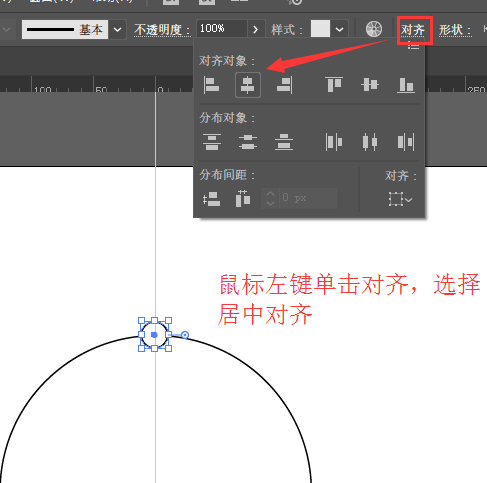
Task: Click vertical distribute top icon
Action: pos(212,142)
